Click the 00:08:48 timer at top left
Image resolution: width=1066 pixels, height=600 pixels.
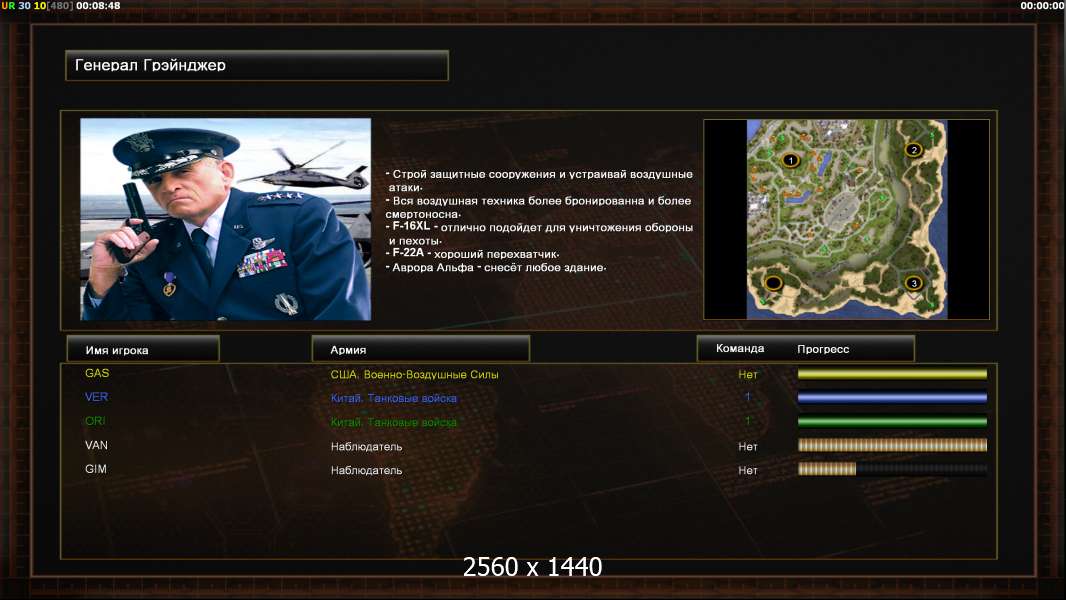coord(98,5)
